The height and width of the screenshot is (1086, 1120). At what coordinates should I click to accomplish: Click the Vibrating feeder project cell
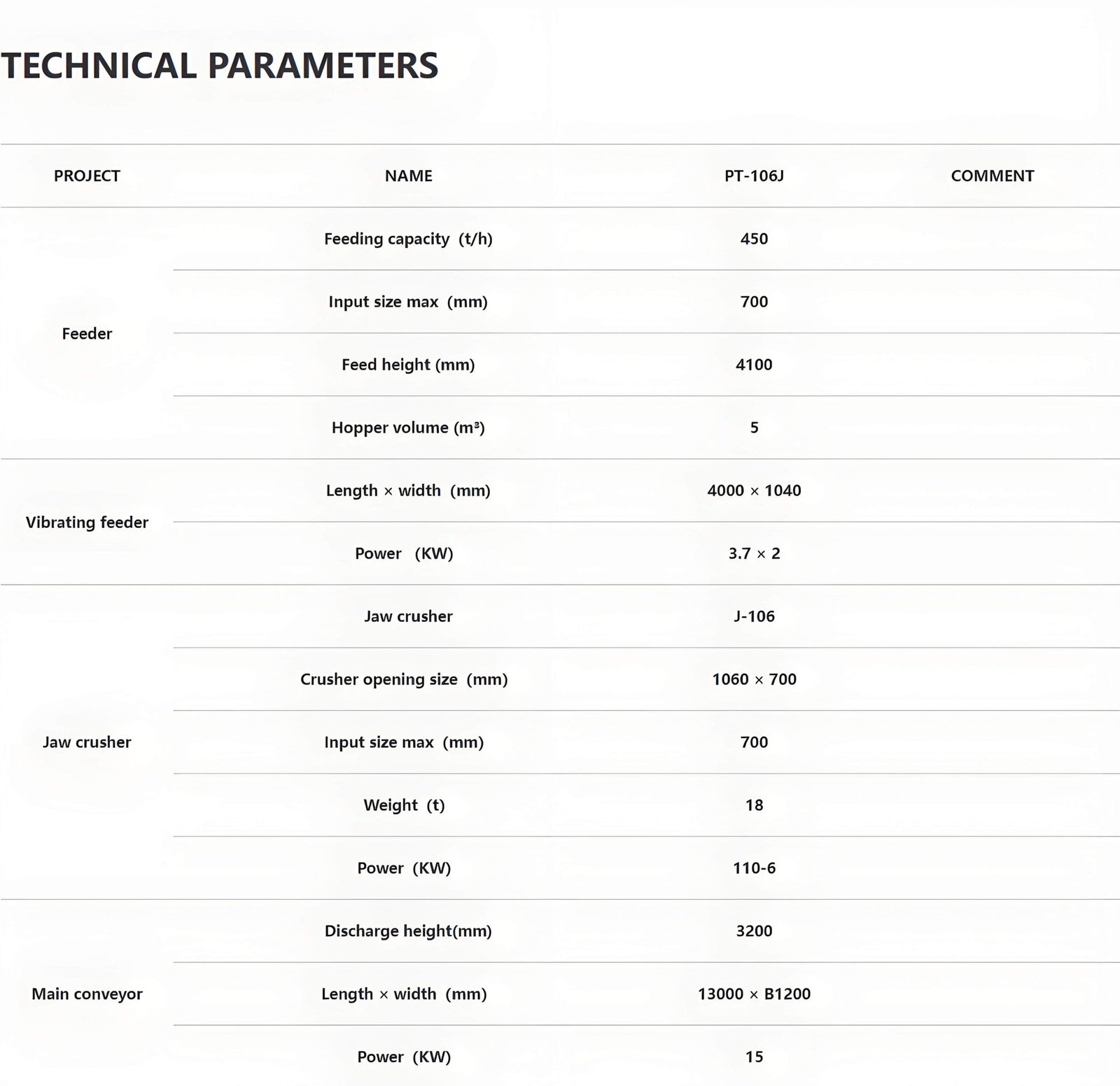(87, 522)
